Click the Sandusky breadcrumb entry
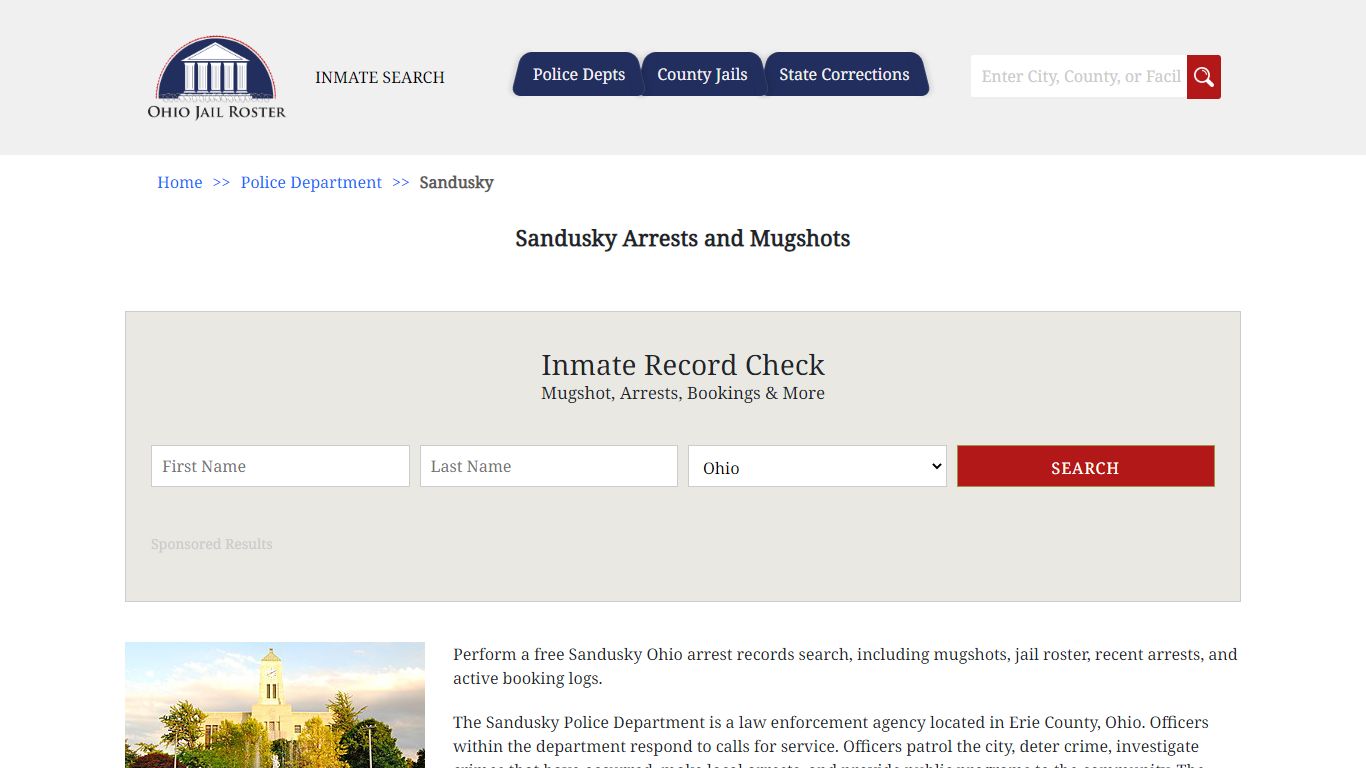This screenshot has height=768, width=1366. pyautogui.click(x=456, y=182)
